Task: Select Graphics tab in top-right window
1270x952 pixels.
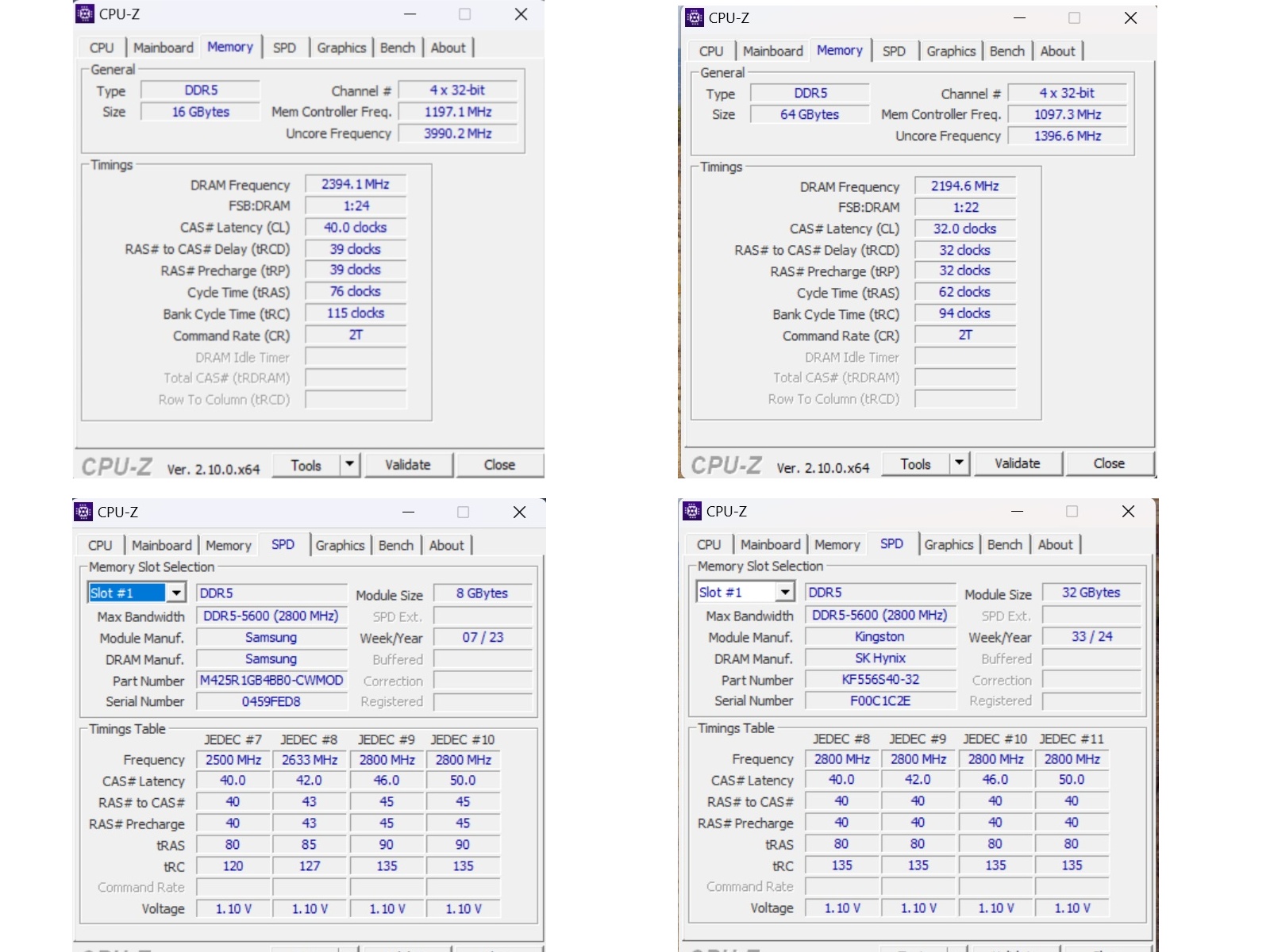Action: tap(951, 51)
